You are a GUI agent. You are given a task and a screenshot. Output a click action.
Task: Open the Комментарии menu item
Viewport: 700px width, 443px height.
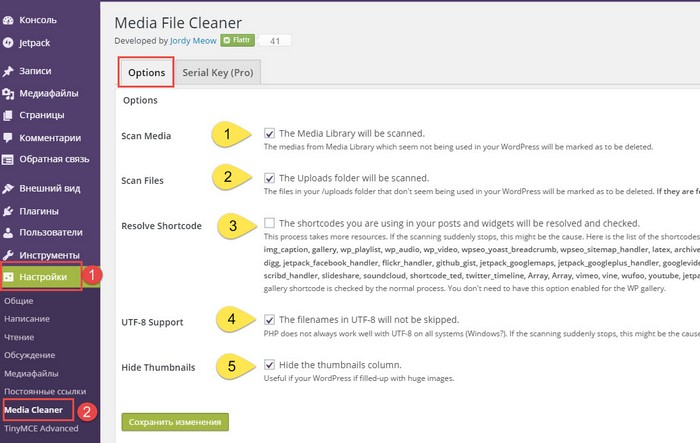(50, 138)
